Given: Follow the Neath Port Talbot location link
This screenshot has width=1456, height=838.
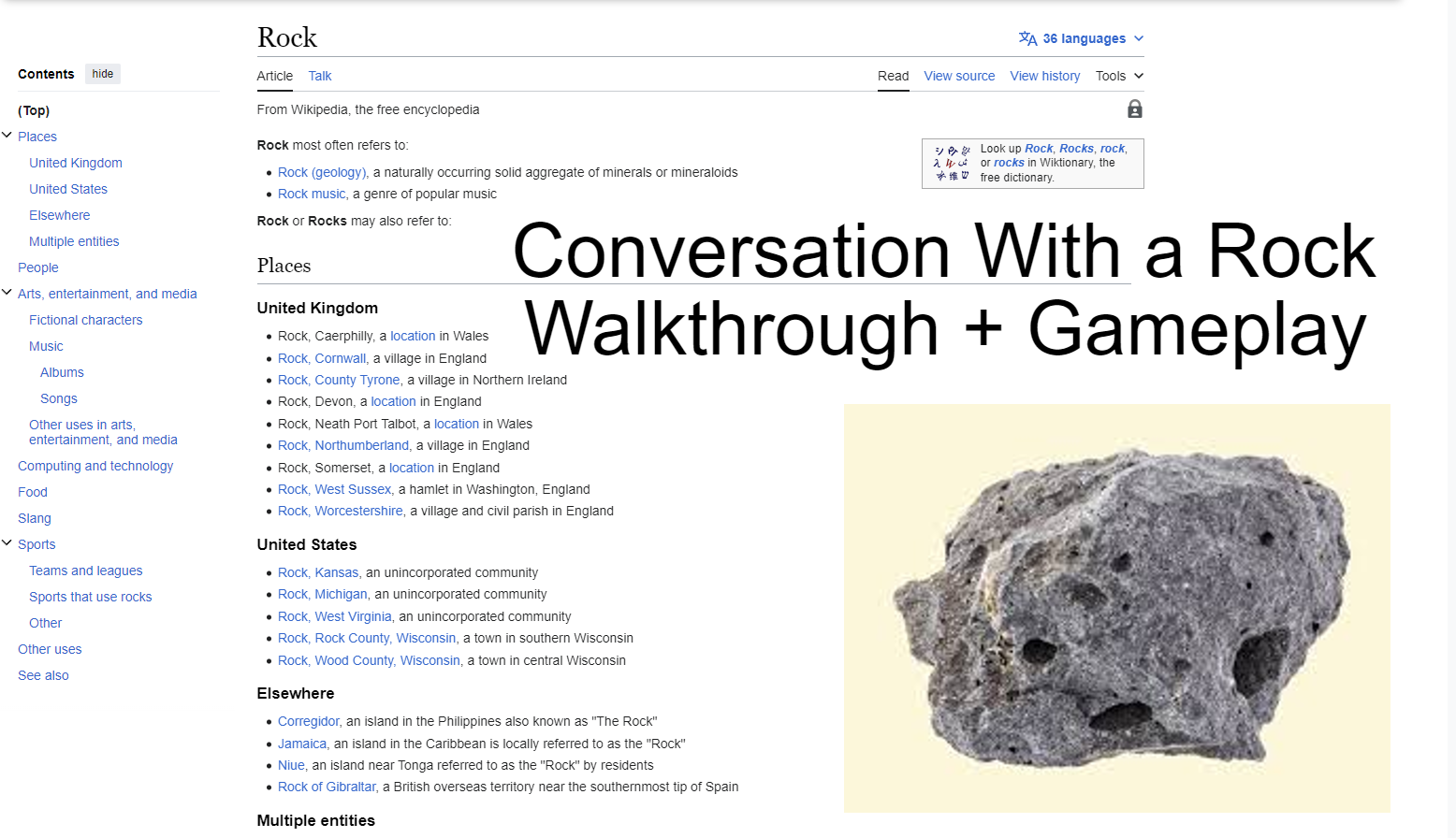Looking at the screenshot, I should coord(457,424).
